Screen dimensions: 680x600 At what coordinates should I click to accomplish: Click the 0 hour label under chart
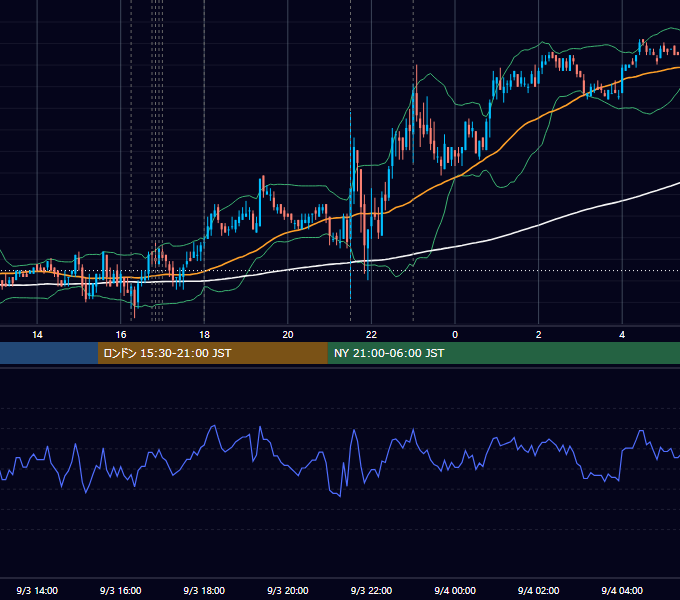455,335
